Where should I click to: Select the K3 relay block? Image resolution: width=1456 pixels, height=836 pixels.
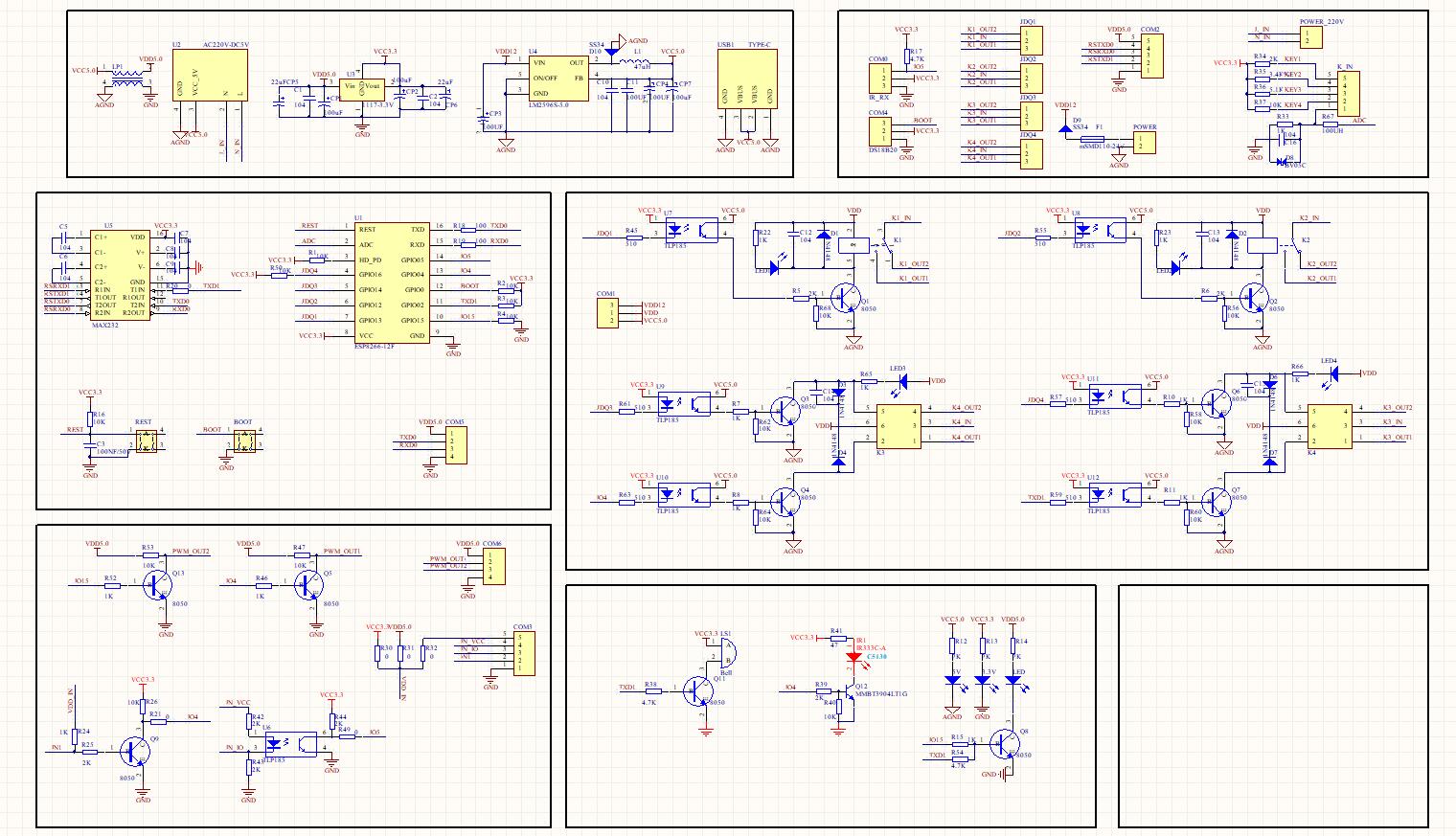point(900,425)
